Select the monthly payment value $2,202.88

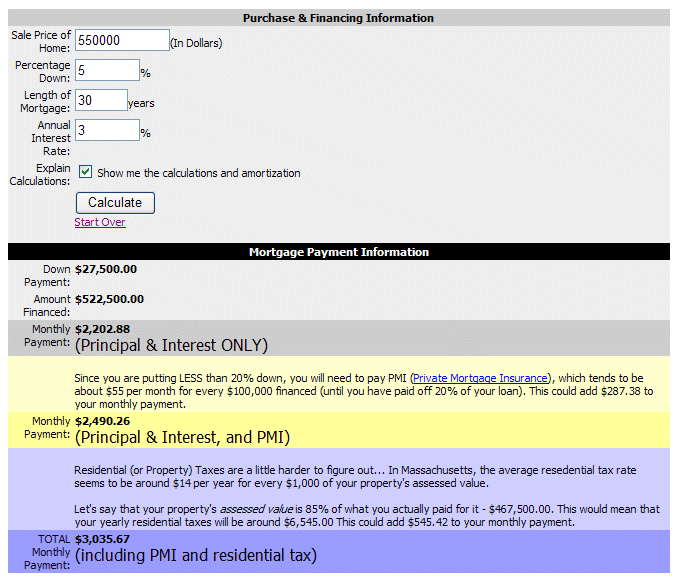coord(102,330)
